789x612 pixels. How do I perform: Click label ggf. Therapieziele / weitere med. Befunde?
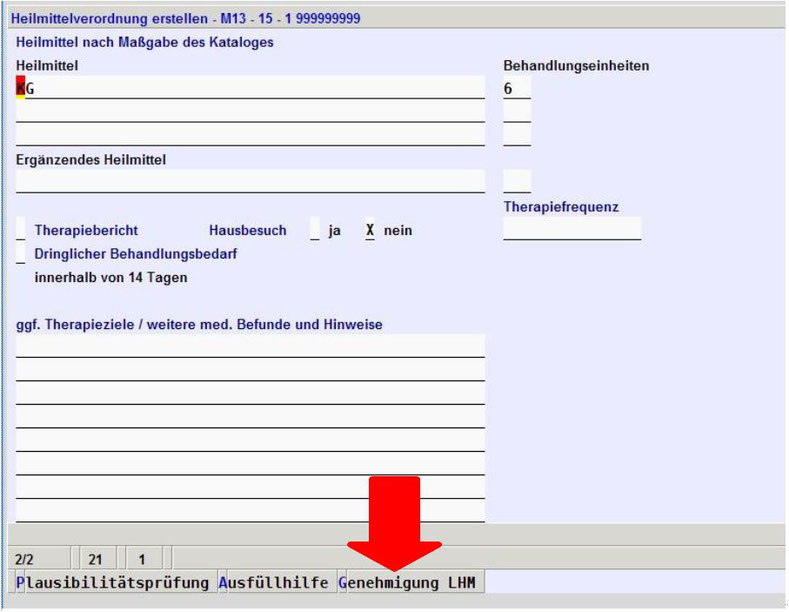(x=199, y=324)
